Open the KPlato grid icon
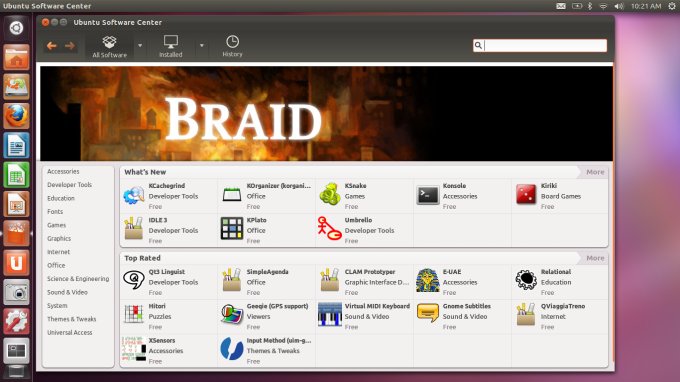The width and height of the screenshot is (680, 382). 232,229
